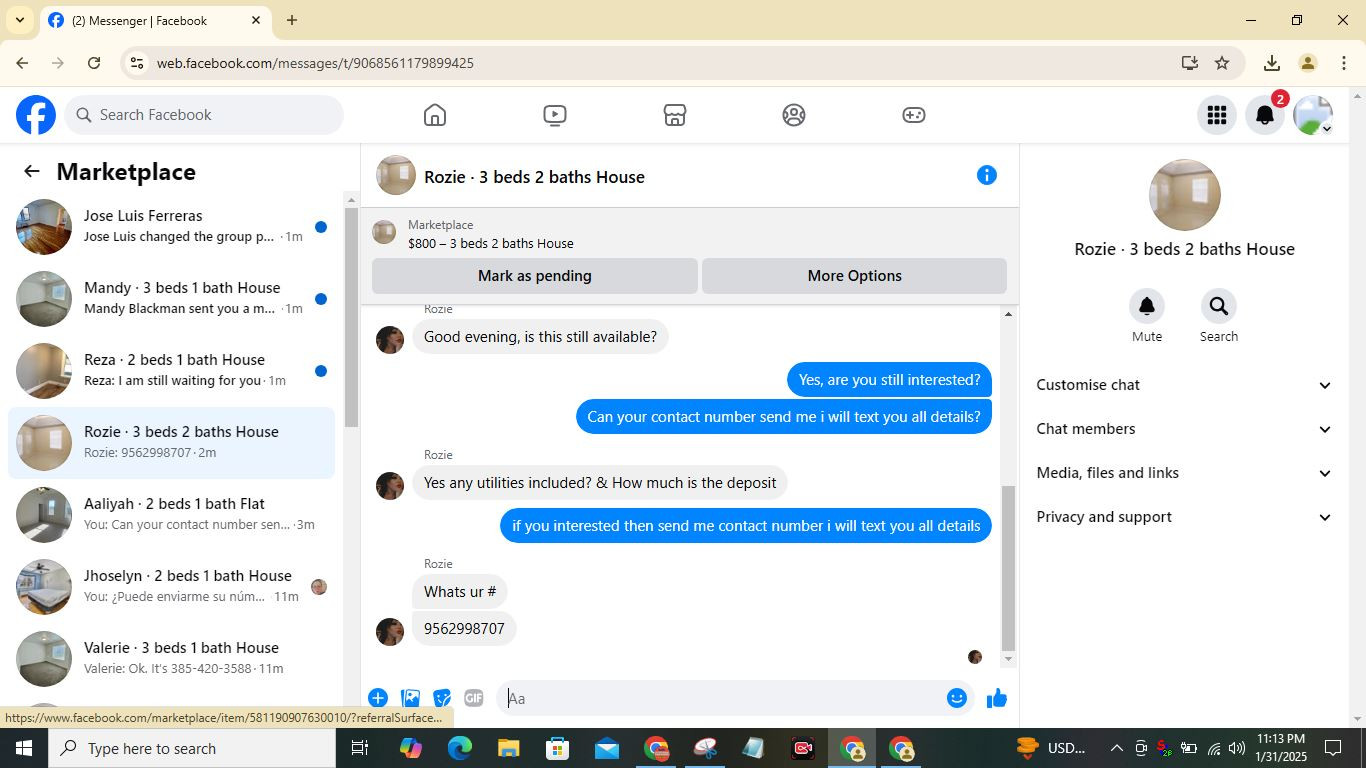Select Rozie 3 beds 2 baths House chat

pos(172,443)
